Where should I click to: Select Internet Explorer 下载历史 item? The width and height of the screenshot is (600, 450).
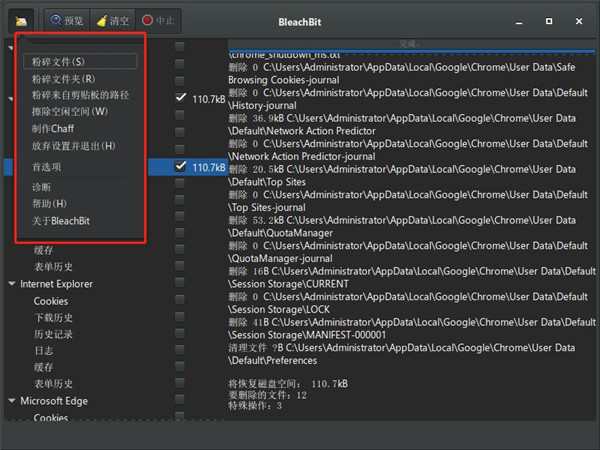(53, 318)
